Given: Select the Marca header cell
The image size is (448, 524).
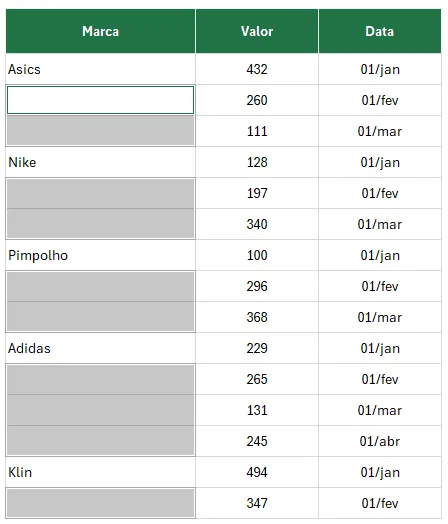Looking at the screenshot, I should pos(101,31).
